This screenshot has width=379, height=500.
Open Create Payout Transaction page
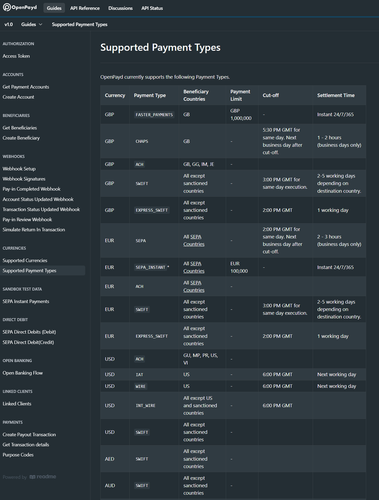(x=29, y=435)
